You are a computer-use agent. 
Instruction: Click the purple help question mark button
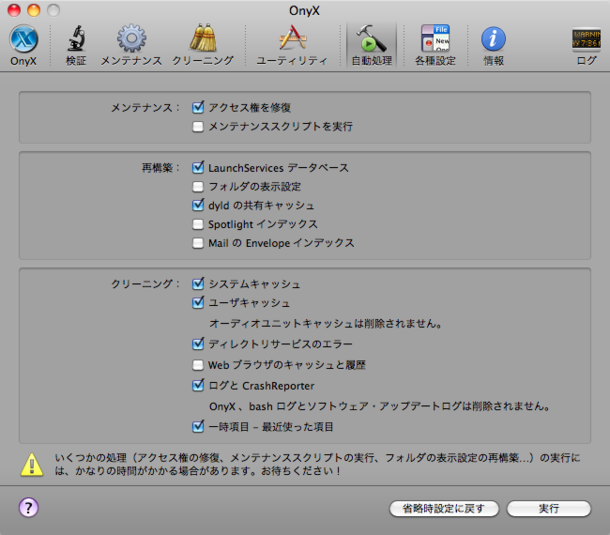[28, 507]
